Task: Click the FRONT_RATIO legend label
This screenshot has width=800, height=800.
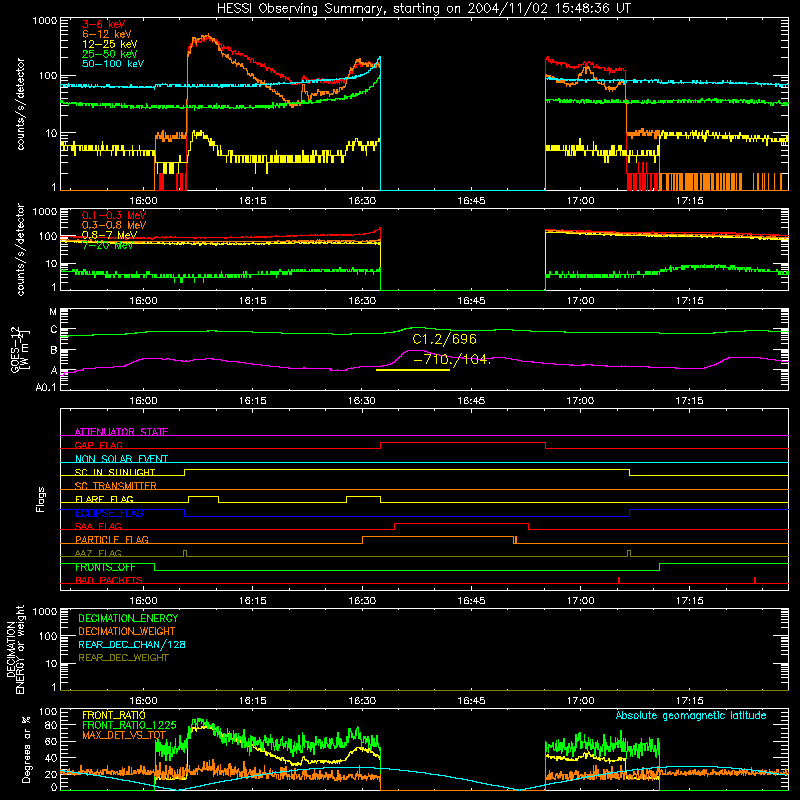Action: pos(114,715)
